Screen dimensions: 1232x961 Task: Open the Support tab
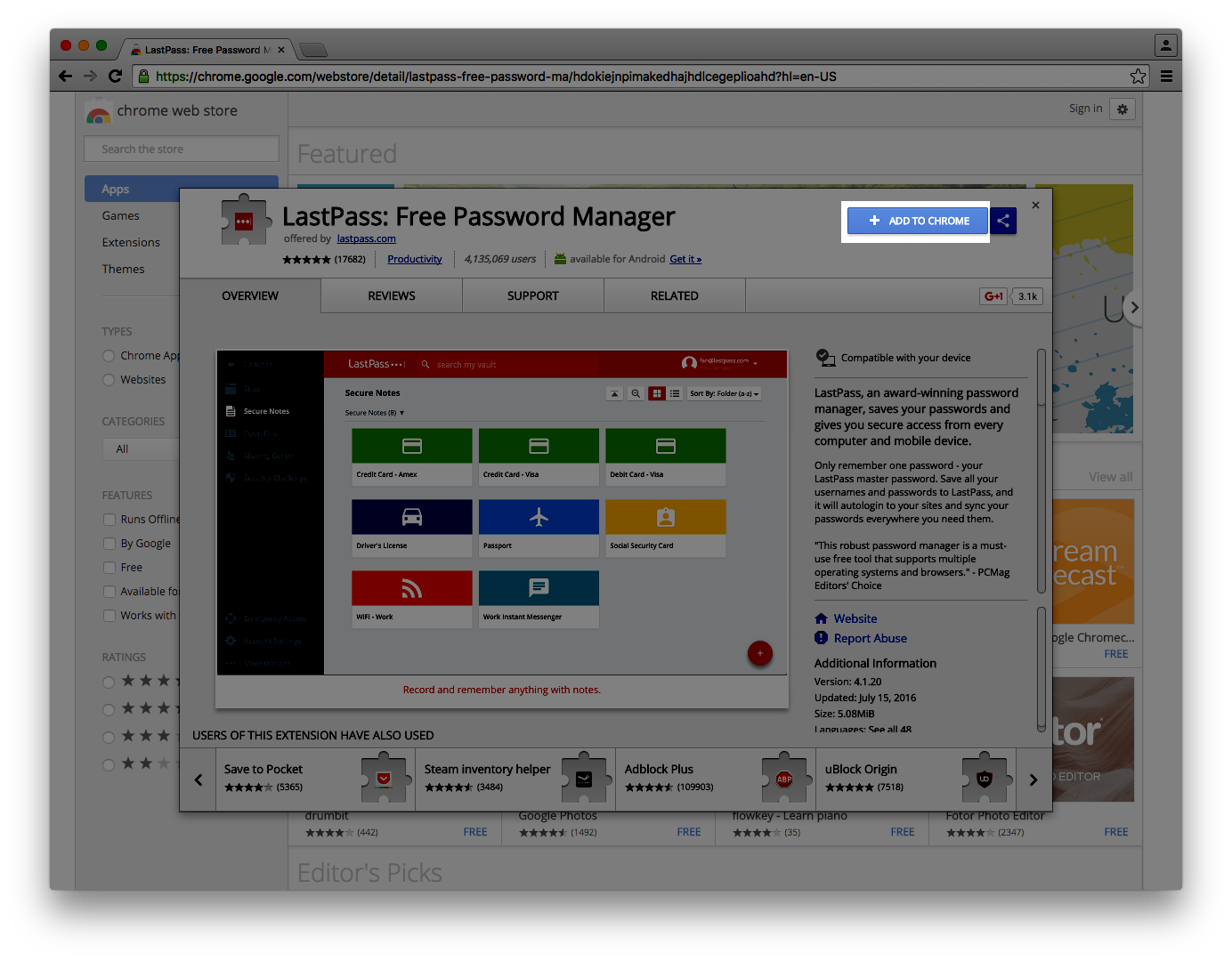pyautogui.click(x=533, y=296)
